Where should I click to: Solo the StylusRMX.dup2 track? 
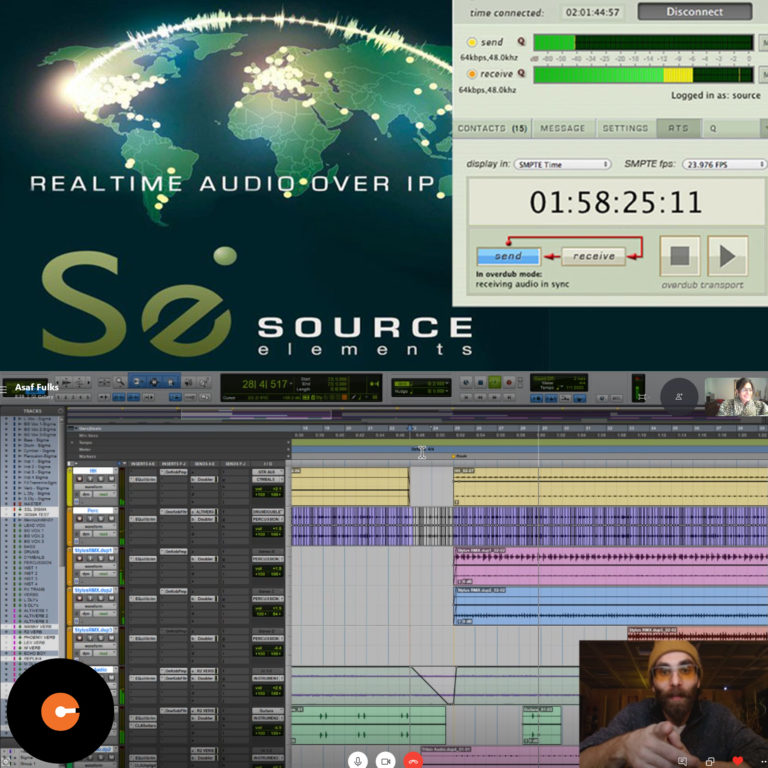point(100,599)
